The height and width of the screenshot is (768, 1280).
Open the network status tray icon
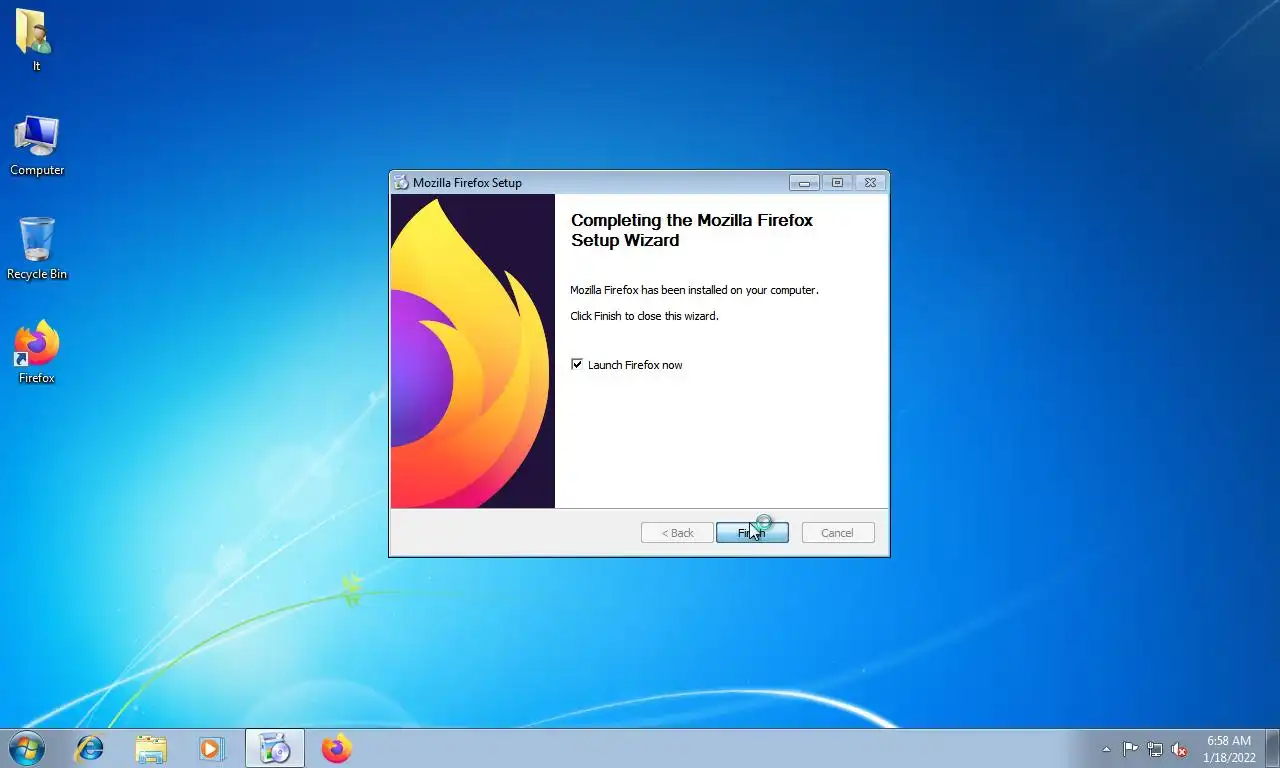coord(1155,749)
